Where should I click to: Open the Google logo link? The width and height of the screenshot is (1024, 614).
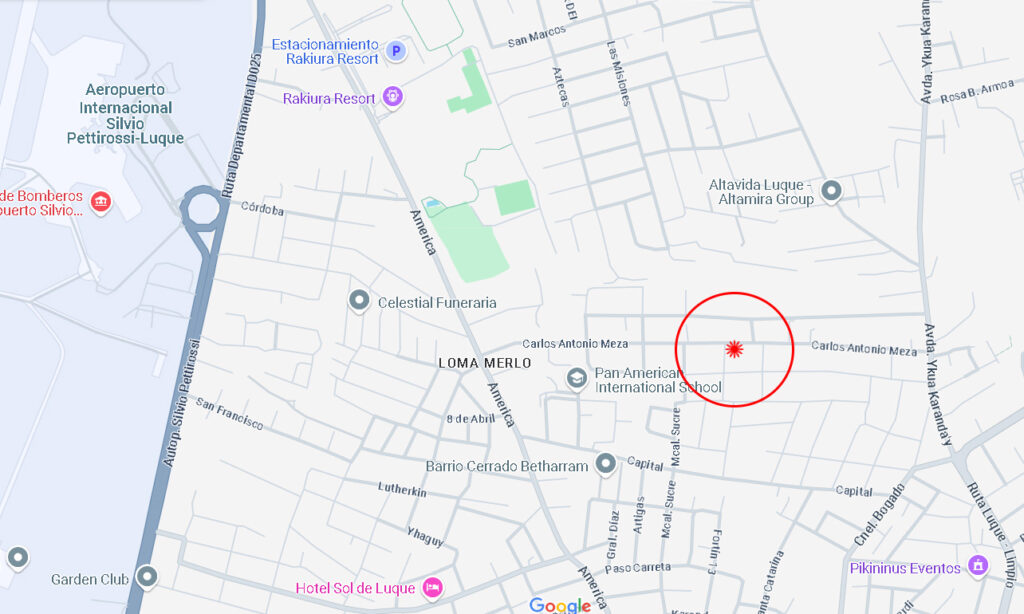[x=560, y=606]
